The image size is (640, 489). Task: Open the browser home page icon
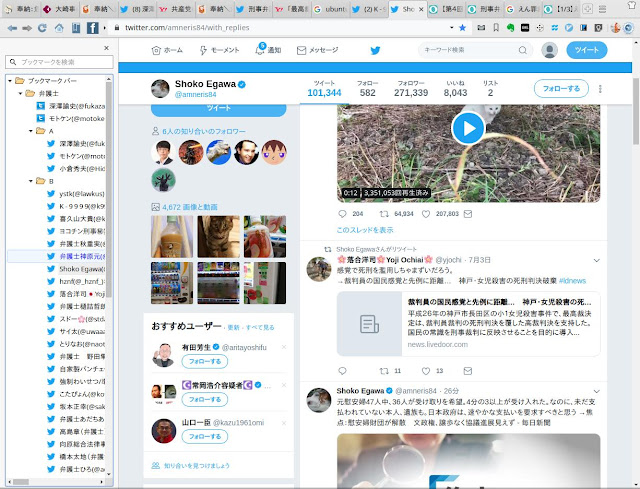tap(59, 28)
